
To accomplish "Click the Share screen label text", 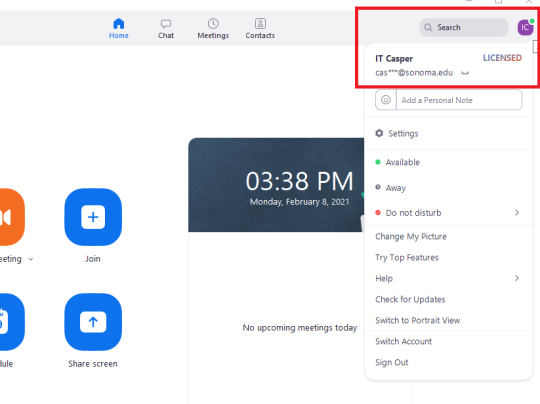I will point(93,364).
